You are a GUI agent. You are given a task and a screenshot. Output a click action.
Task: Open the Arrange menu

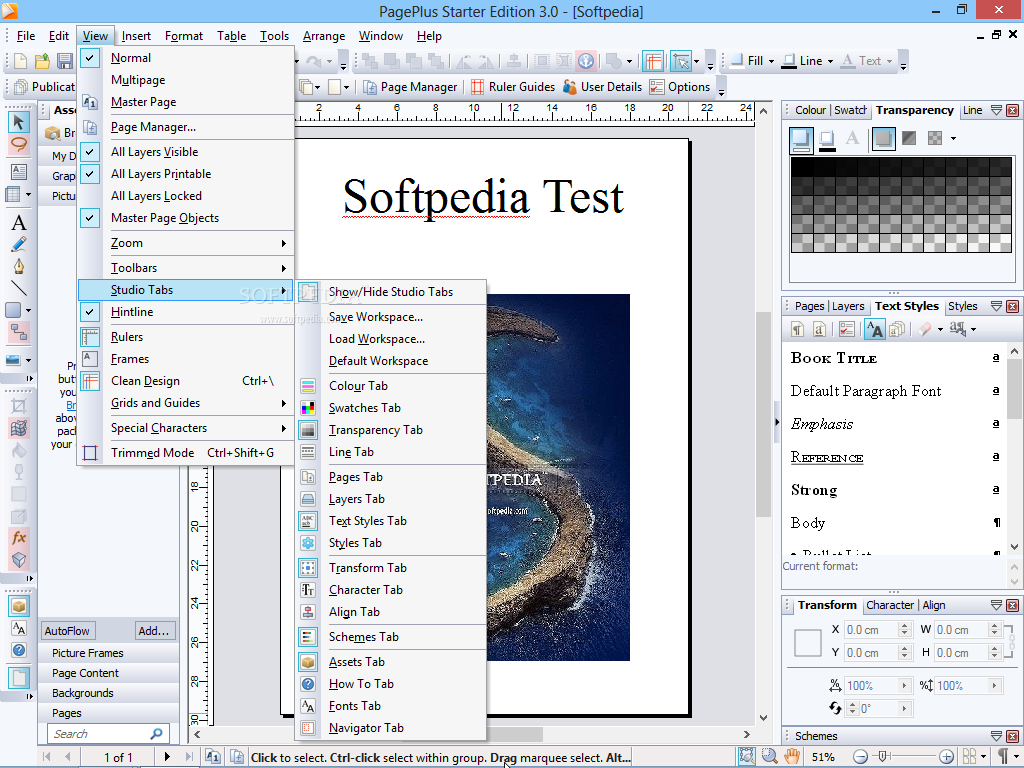324,36
